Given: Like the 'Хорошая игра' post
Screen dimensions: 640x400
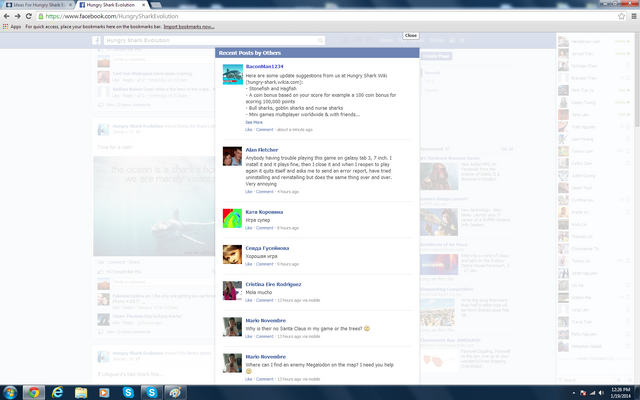Looking at the screenshot, I should (x=249, y=264).
